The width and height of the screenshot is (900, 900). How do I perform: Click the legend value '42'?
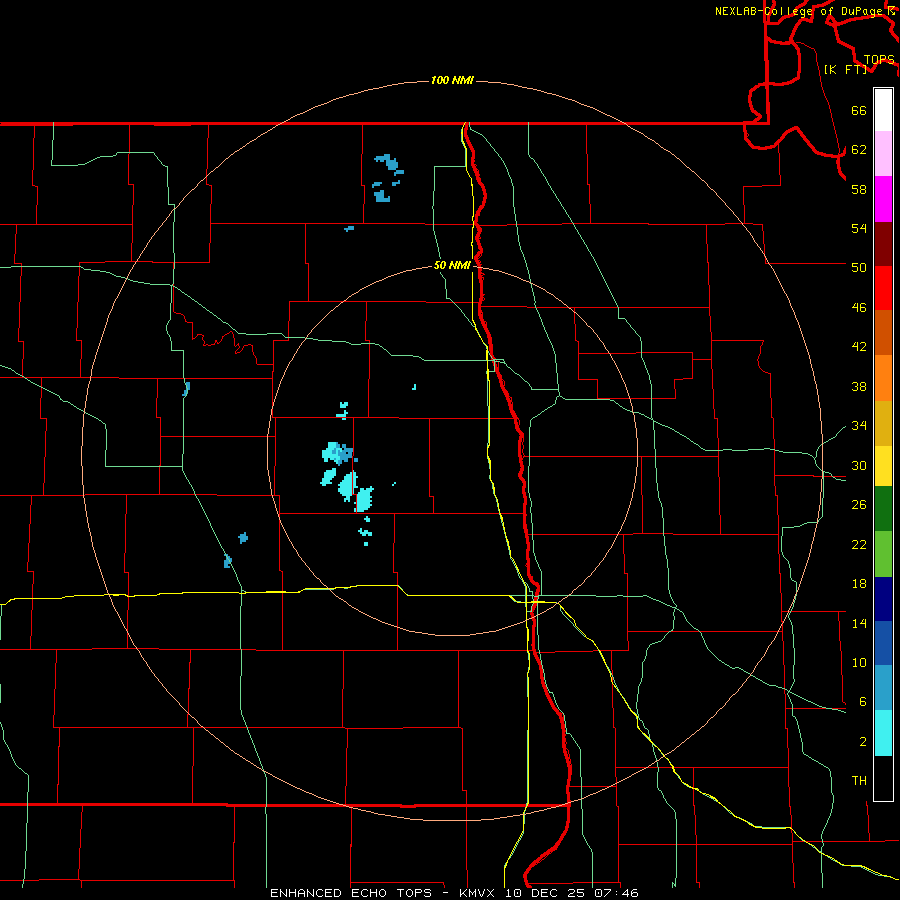[859, 347]
